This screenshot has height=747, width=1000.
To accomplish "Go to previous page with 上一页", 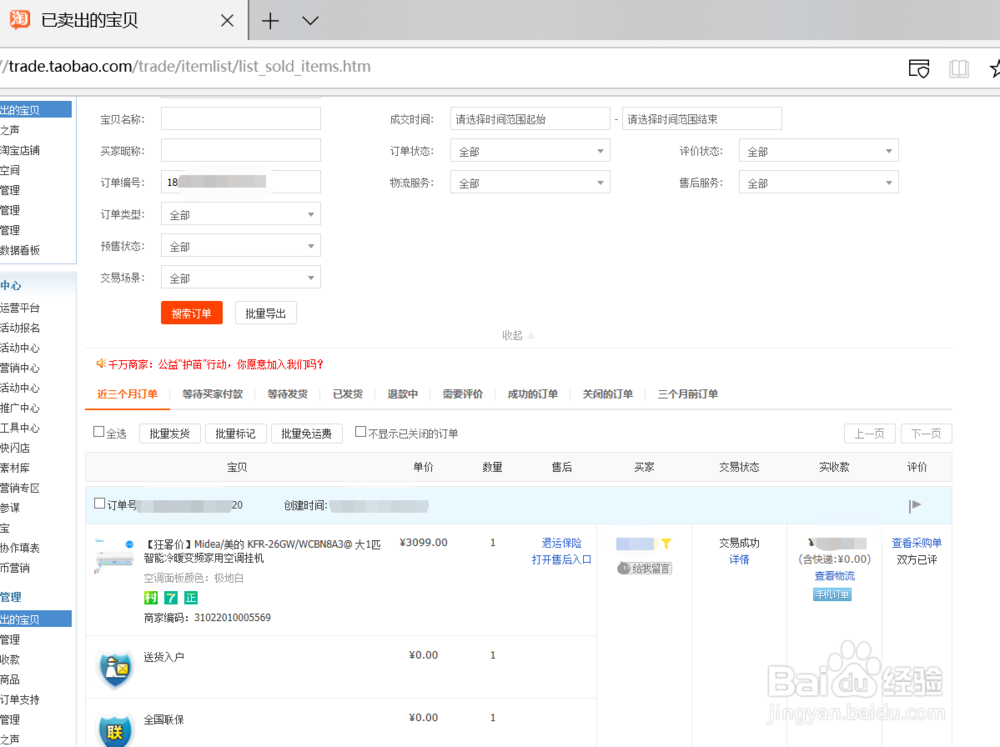I will (870, 434).
